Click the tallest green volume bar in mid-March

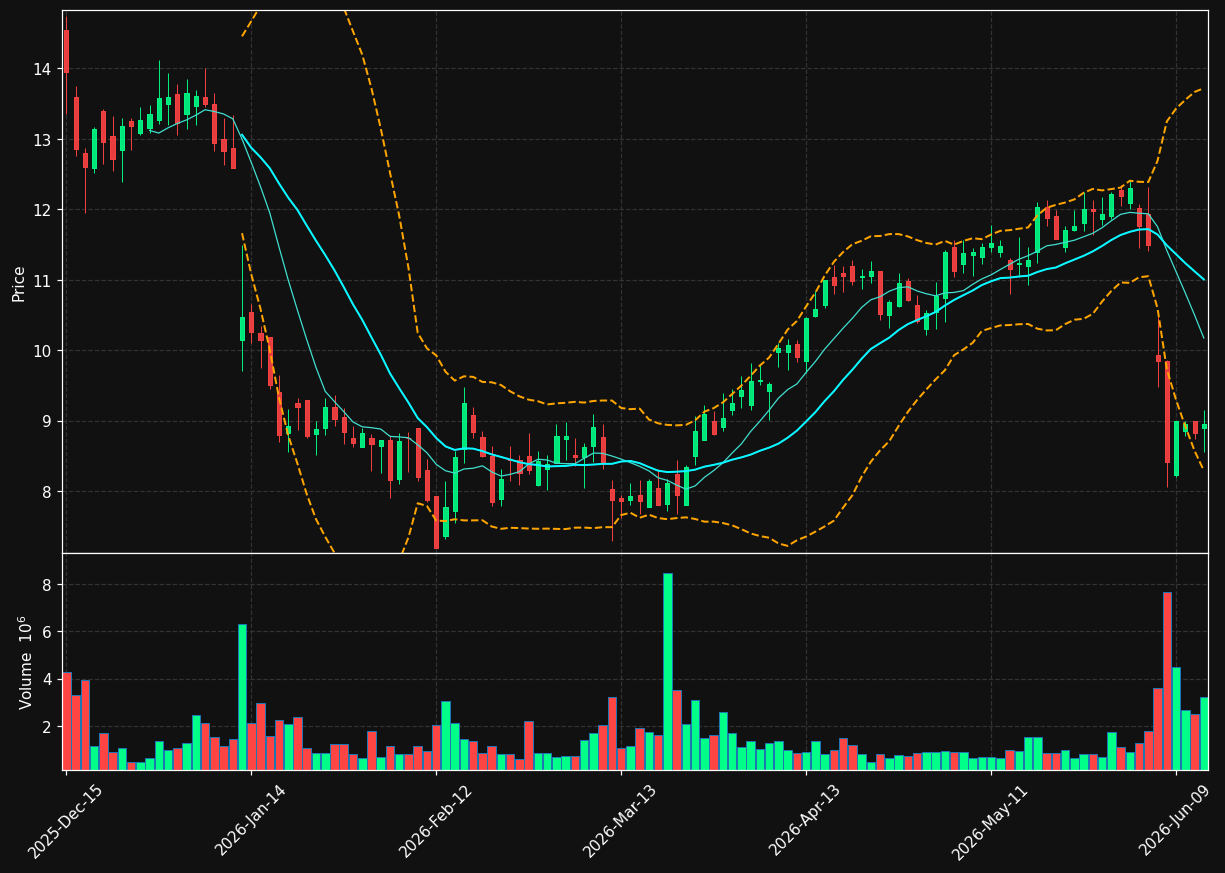pyautogui.click(x=667, y=671)
